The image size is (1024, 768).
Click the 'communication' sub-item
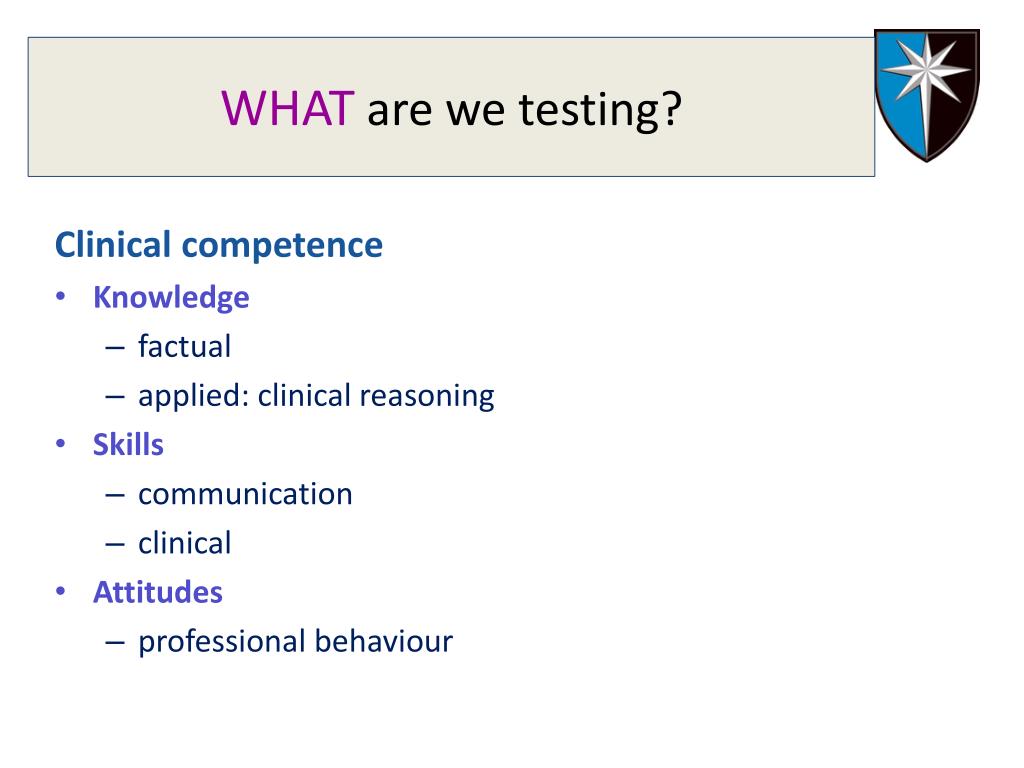coord(246,494)
